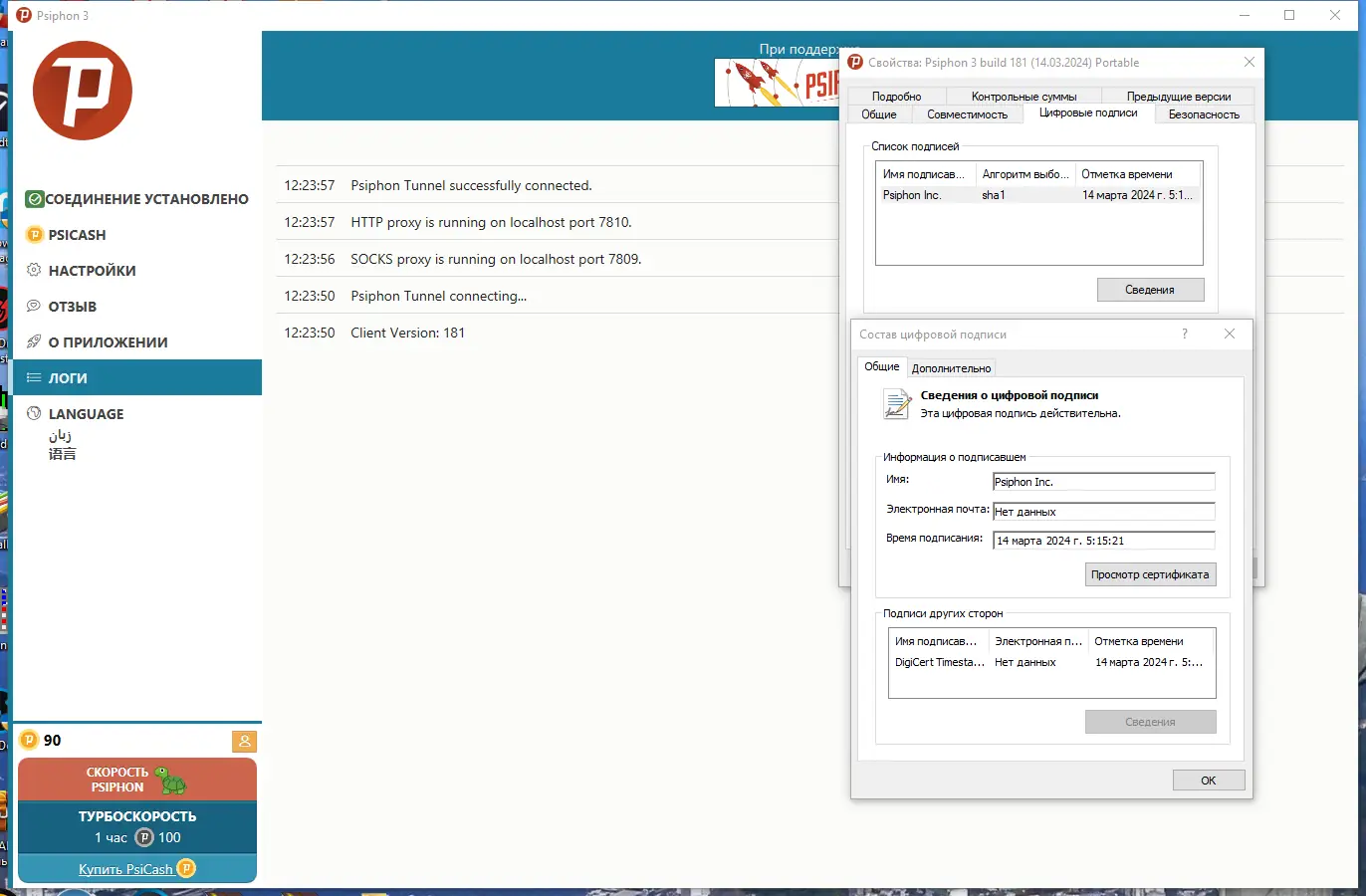The height and width of the screenshot is (896, 1366).
Task: Click the Psiphon icon in properties dialog title
Action: (855, 62)
